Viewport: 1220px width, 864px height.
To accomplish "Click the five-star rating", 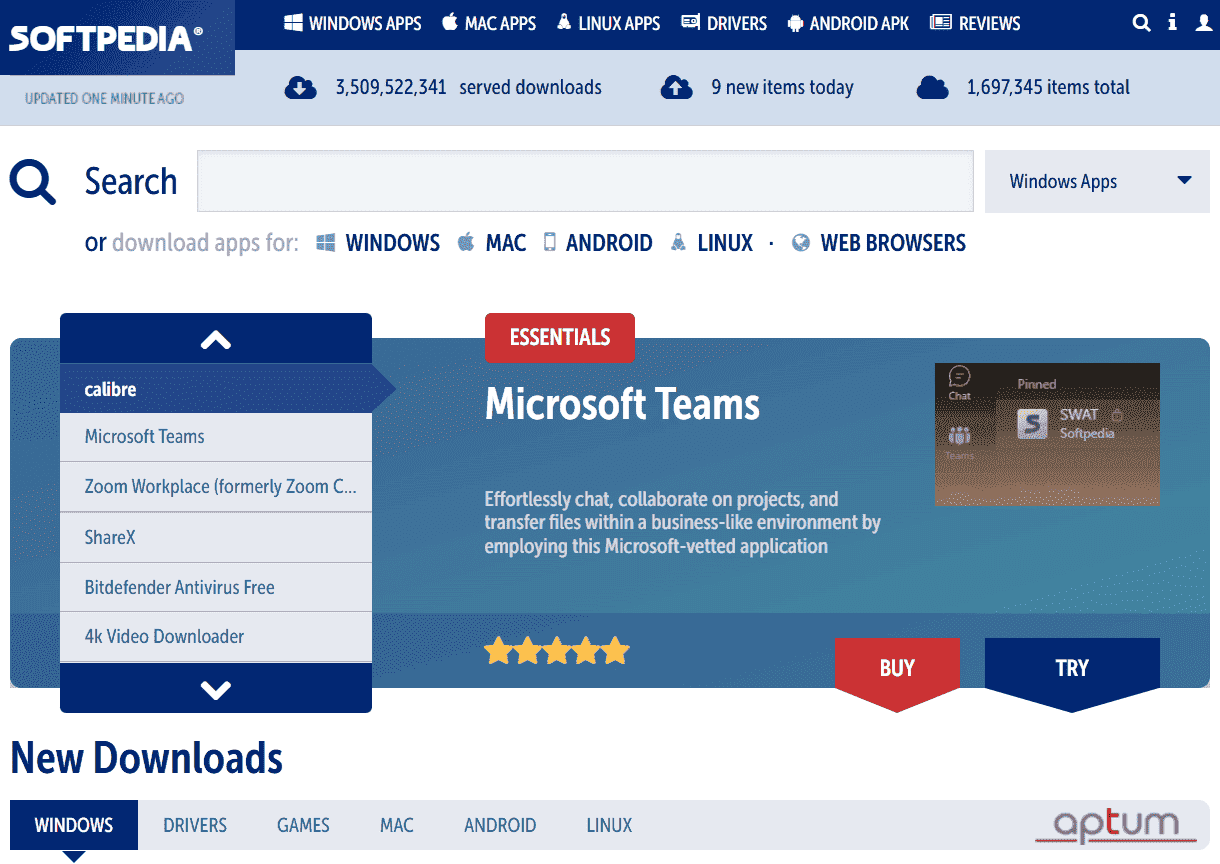I will pyautogui.click(x=556, y=651).
